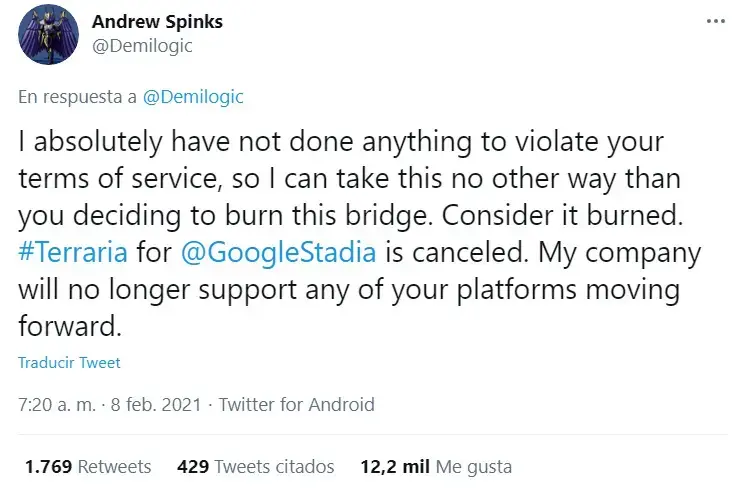The height and width of the screenshot is (496, 741).
Task: Open @Demilogic in the 'En respuesta a' line
Action: 194,97
